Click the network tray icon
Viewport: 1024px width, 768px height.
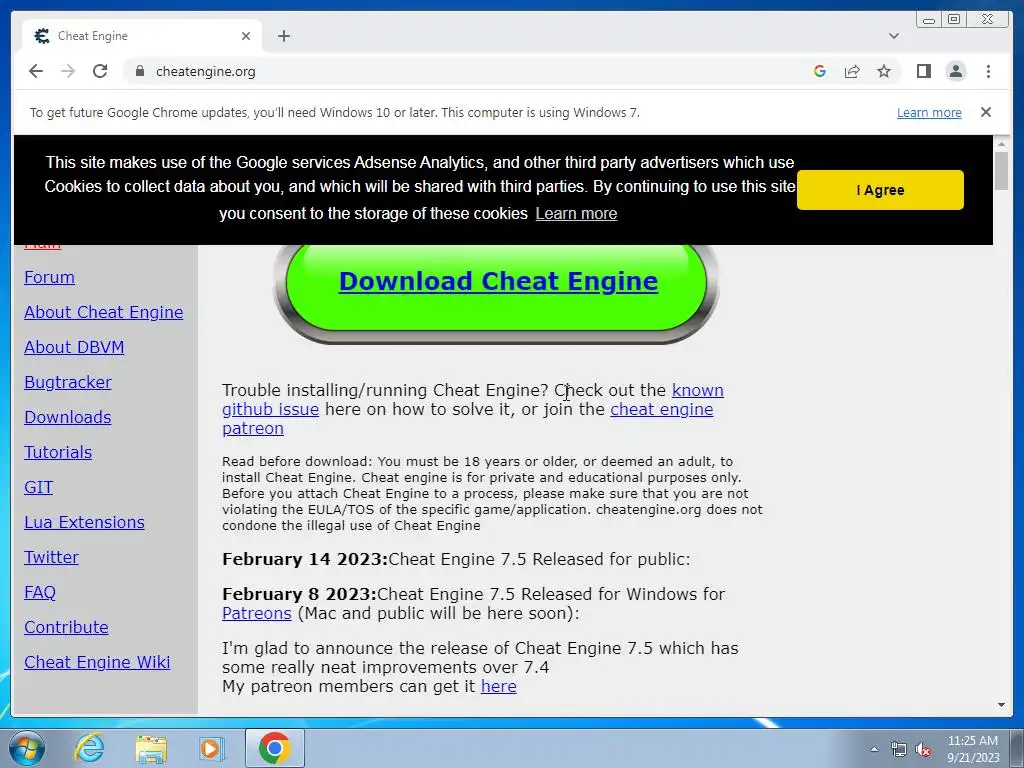[x=899, y=749]
